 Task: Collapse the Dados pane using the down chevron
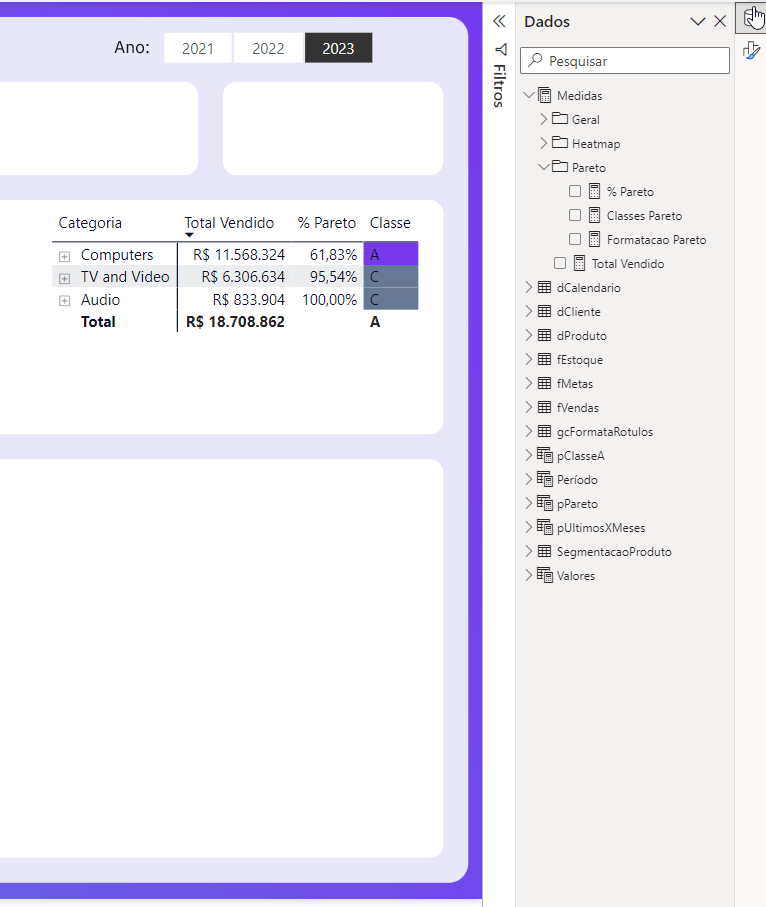click(698, 22)
